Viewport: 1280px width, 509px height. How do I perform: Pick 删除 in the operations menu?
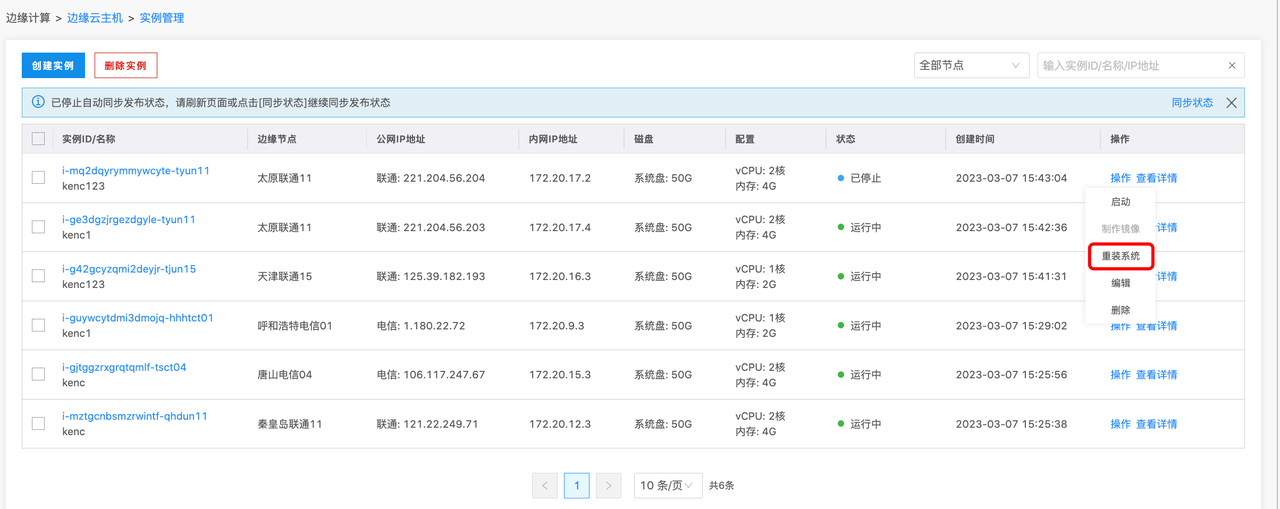1120,311
